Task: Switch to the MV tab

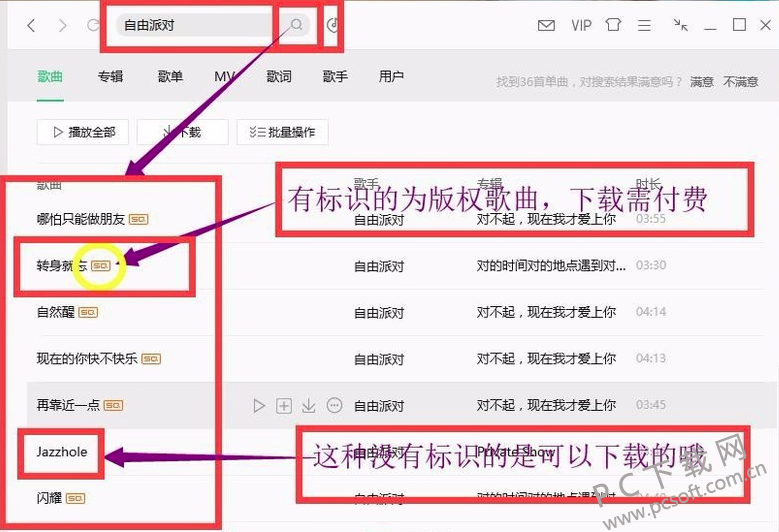Action: [x=225, y=76]
